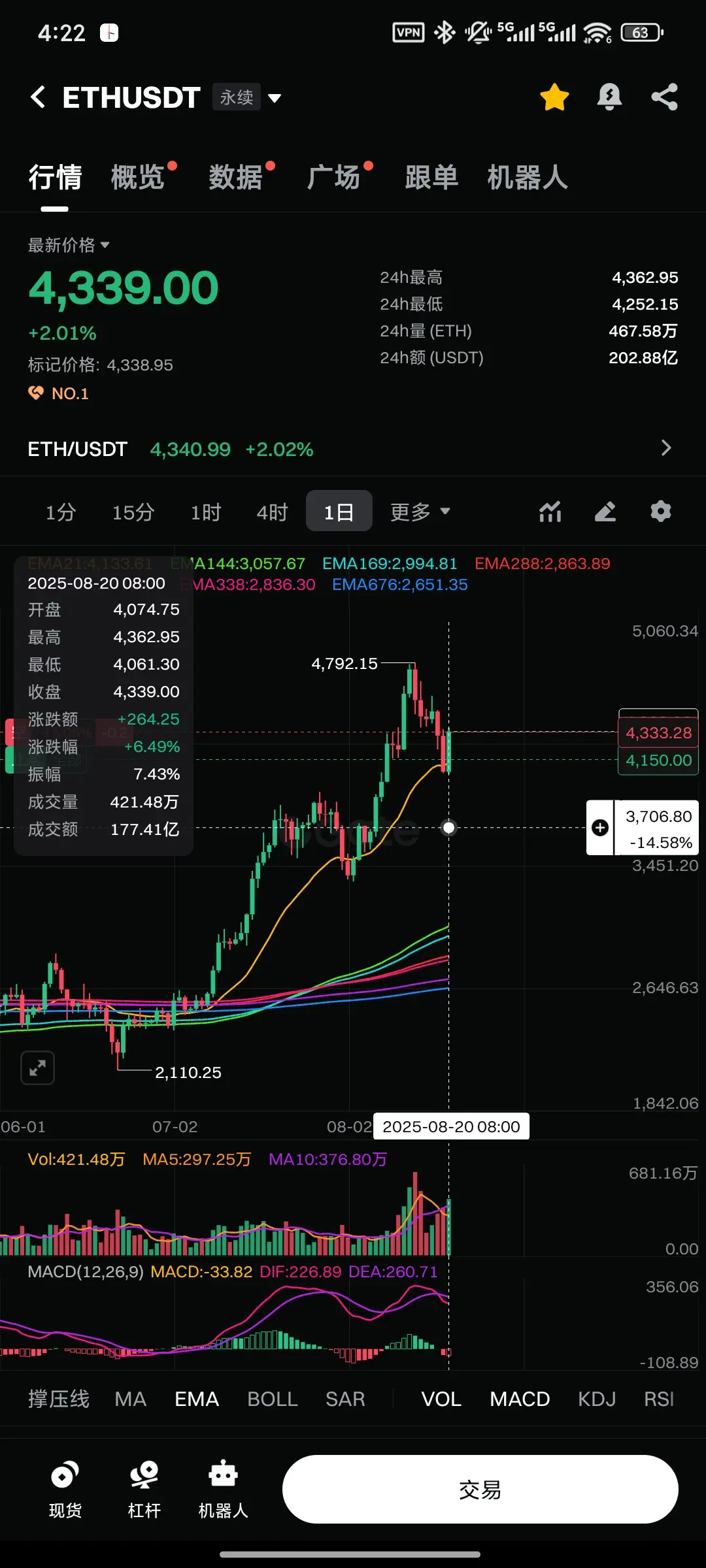706x1568 pixels.
Task: Open chart settings gear
Action: (661, 511)
